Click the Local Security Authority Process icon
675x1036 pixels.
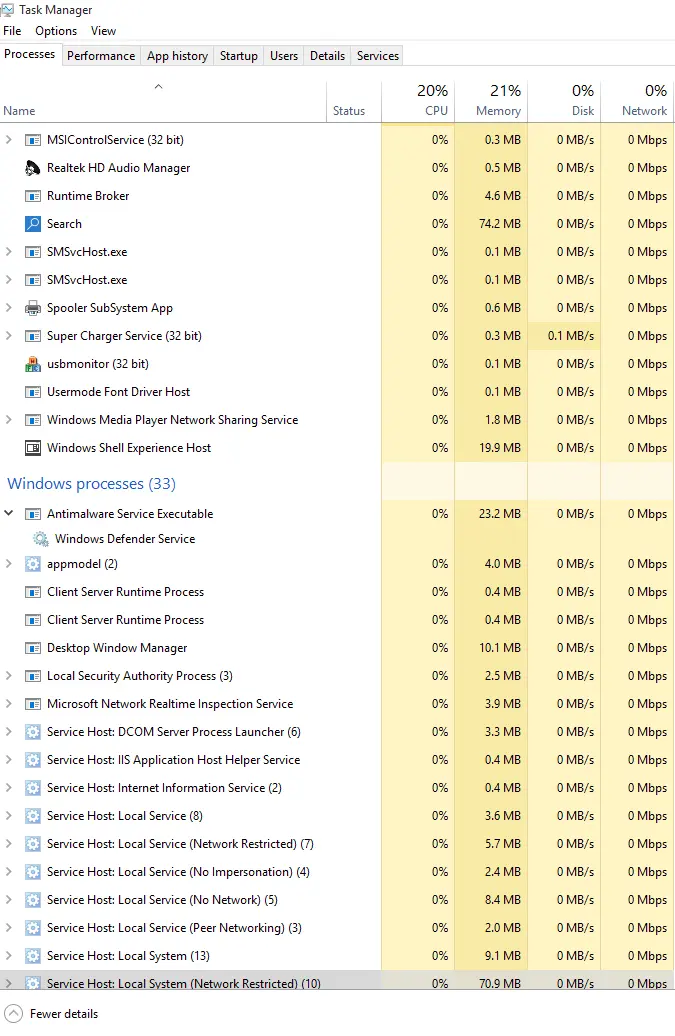click(32, 676)
